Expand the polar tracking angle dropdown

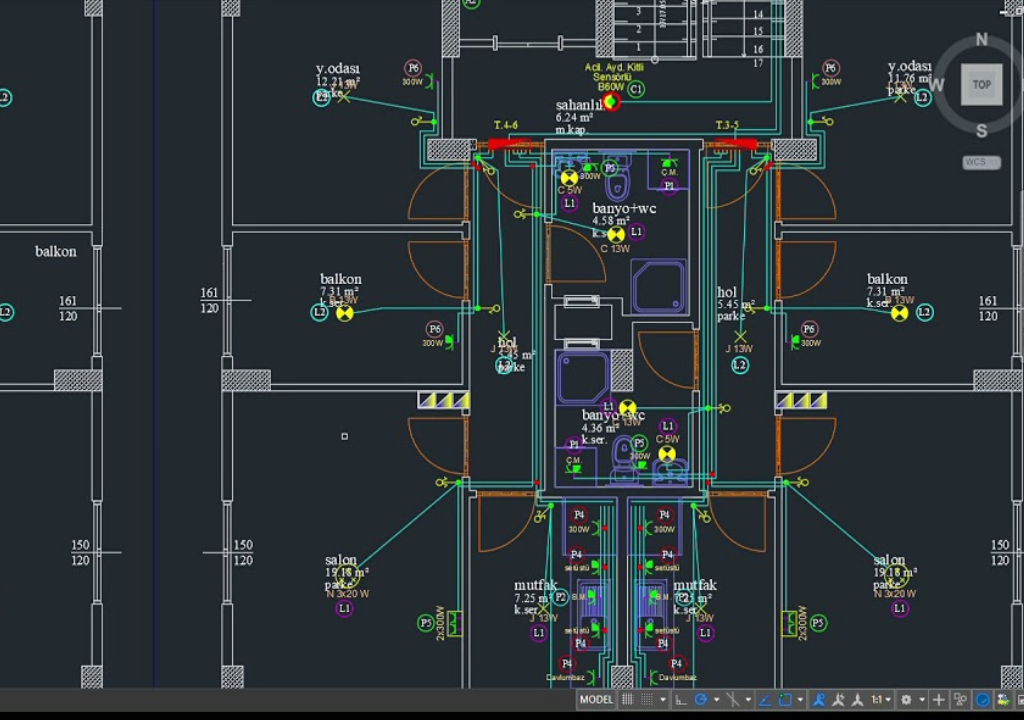716,700
